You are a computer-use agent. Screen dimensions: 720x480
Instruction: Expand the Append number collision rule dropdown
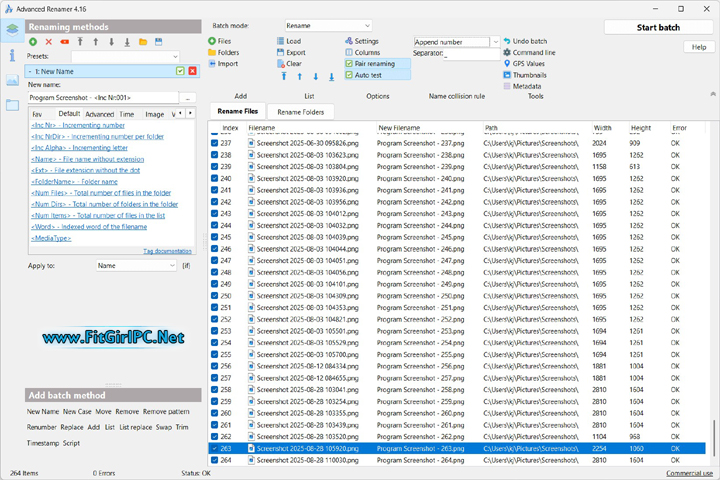pos(495,42)
